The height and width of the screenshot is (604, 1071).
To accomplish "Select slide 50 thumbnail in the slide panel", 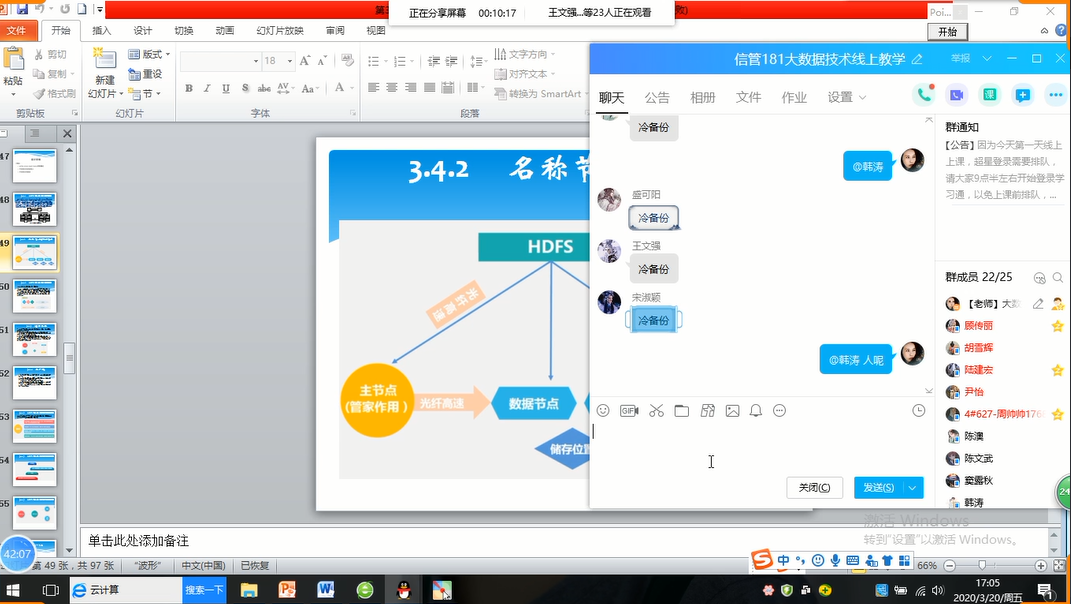I will pos(35,296).
